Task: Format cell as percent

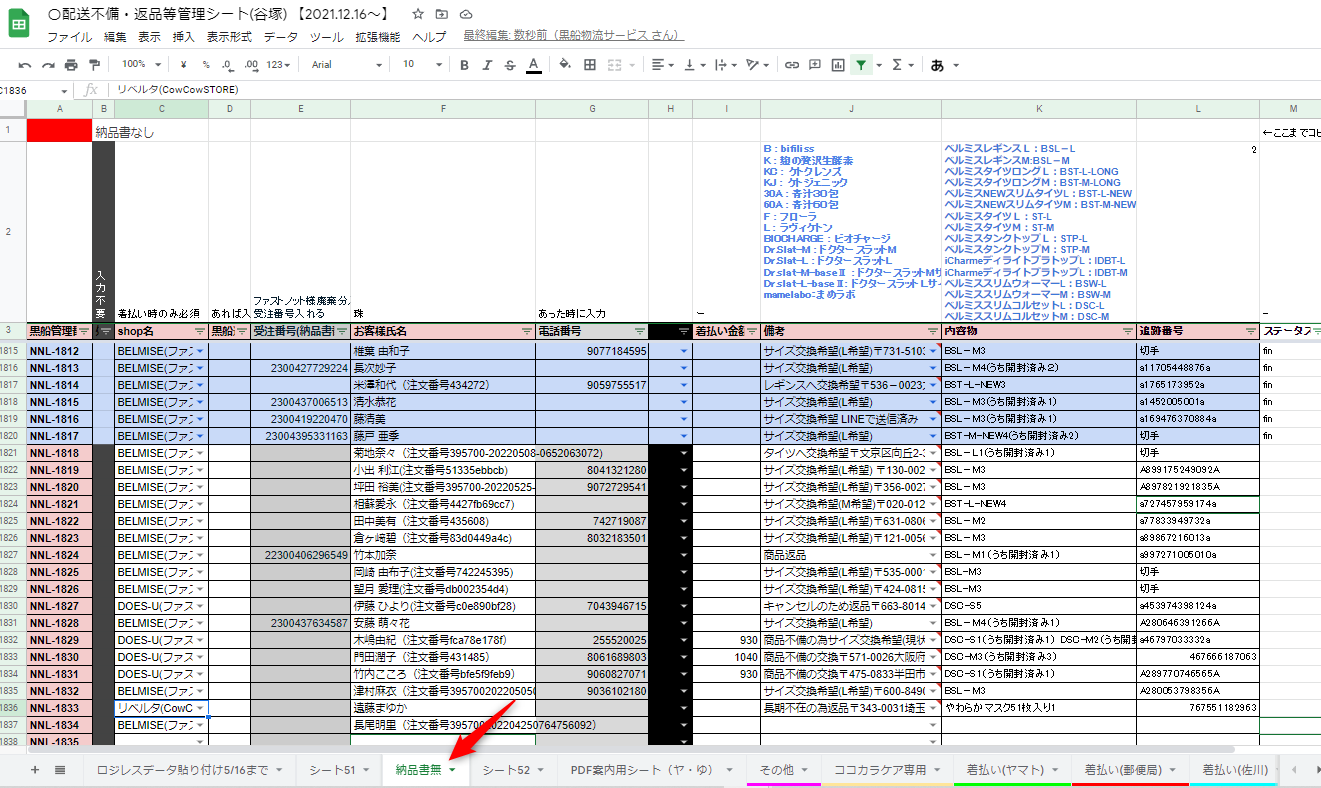Action: click(206, 64)
